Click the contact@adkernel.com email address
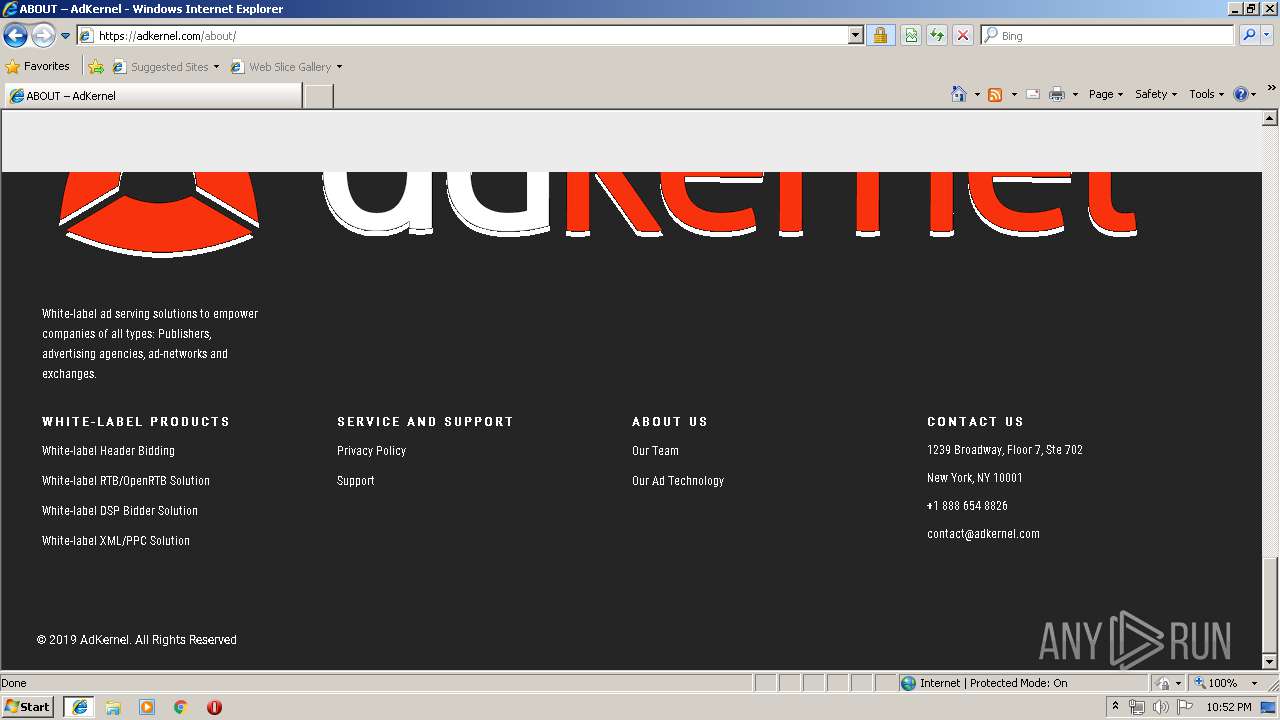 tap(983, 534)
